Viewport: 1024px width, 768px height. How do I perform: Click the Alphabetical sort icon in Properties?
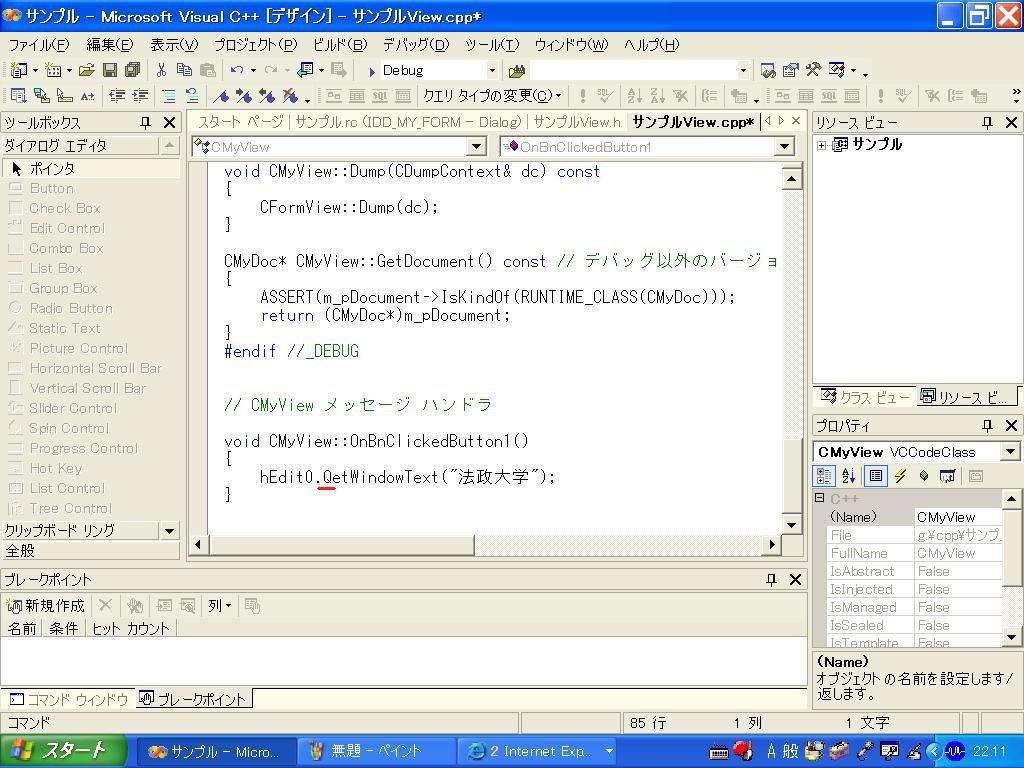click(848, 476)
